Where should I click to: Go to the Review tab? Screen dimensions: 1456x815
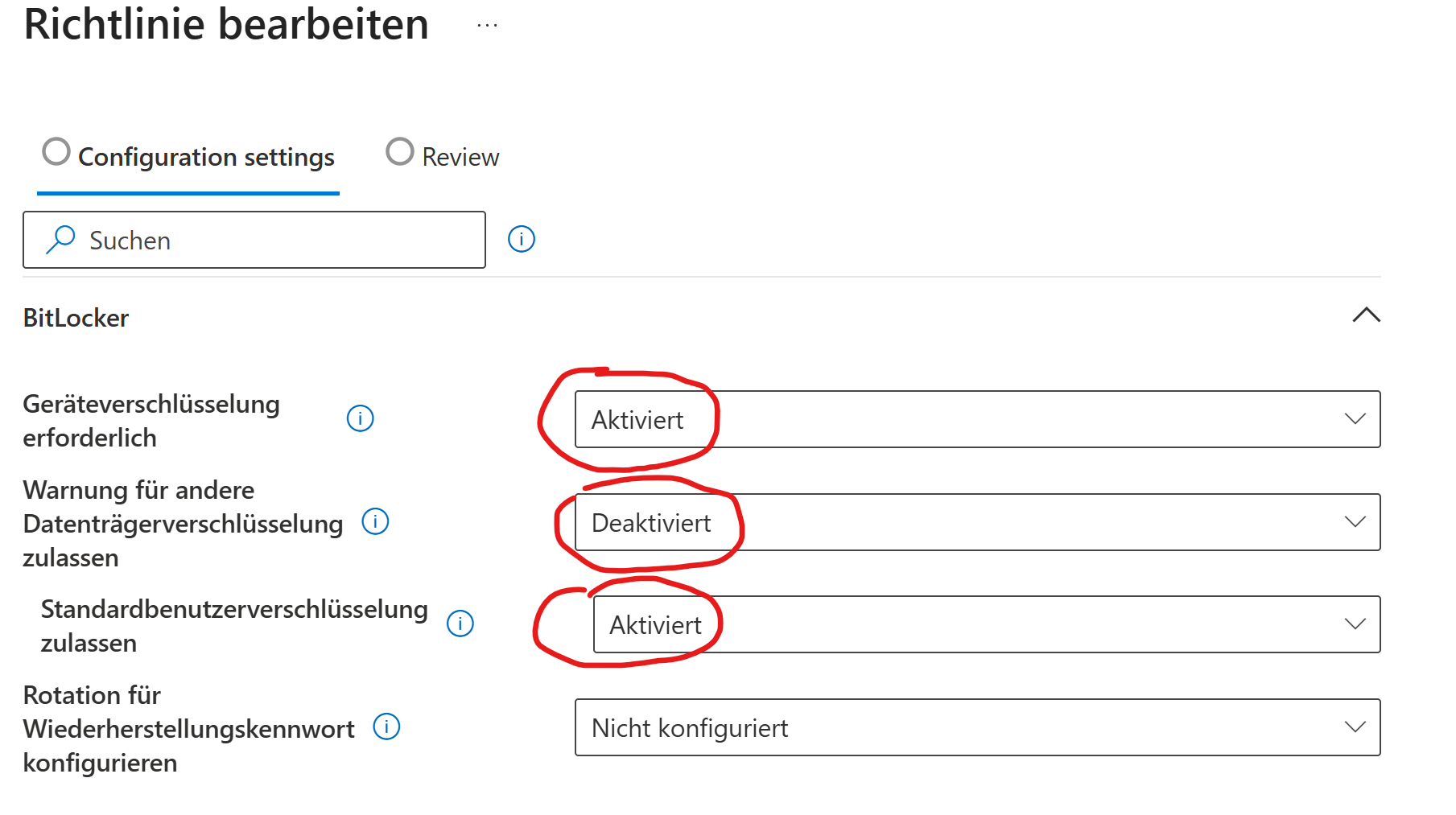460,157
